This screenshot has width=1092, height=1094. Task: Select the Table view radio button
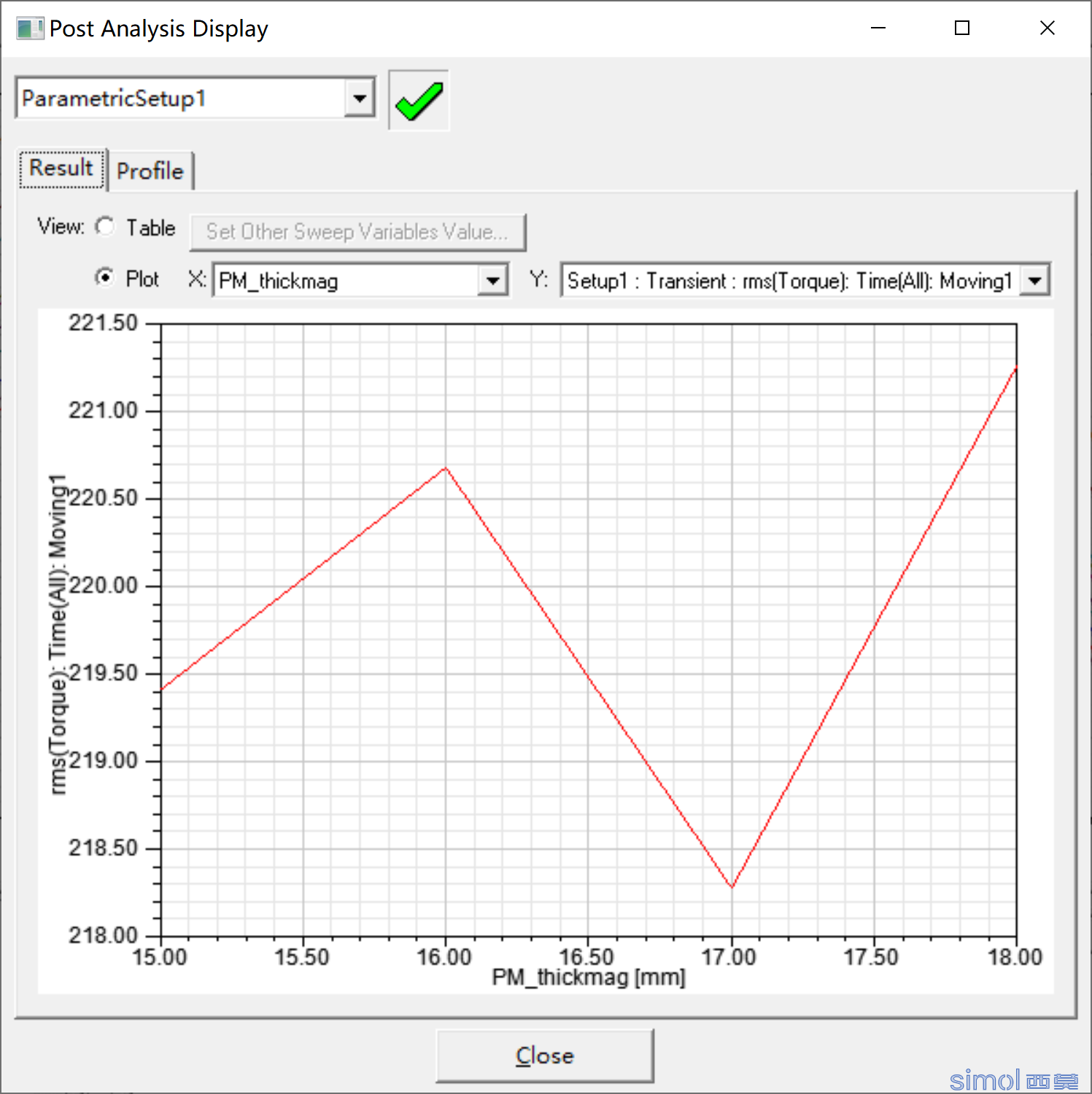tap(106, 227)
